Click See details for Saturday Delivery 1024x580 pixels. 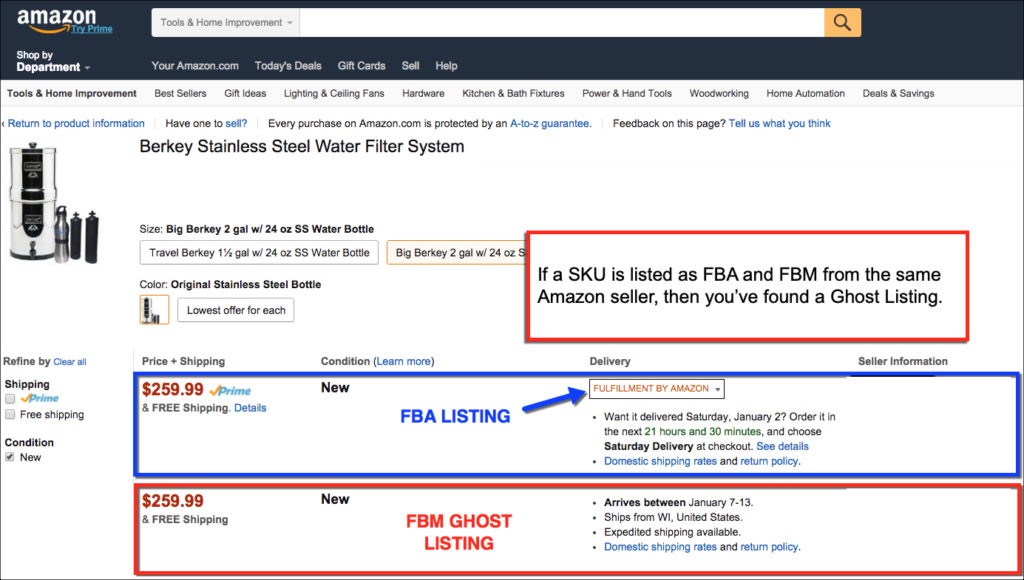point(782,446)
